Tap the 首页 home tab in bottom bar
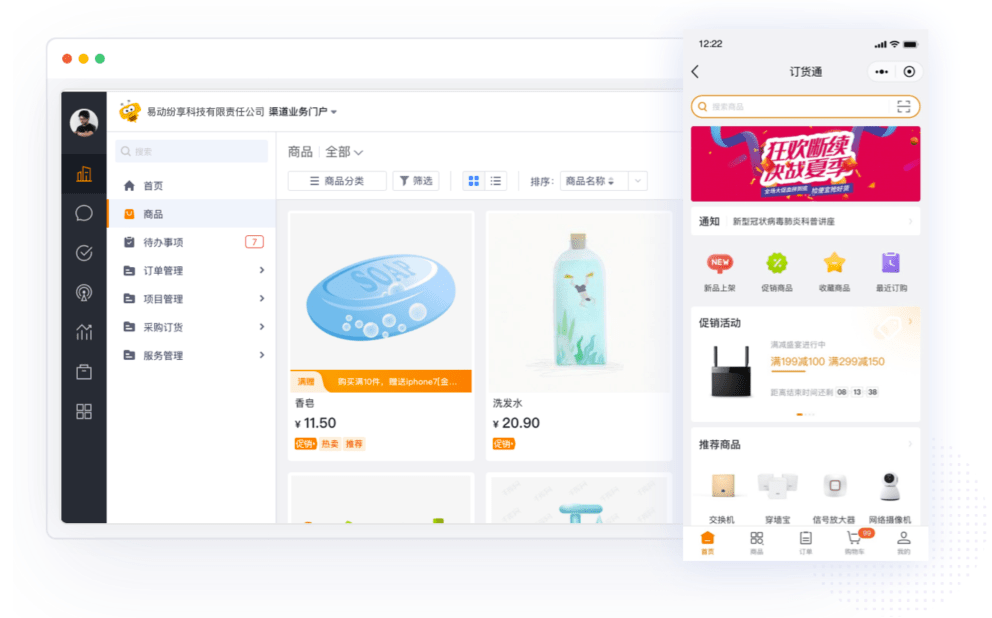This screenshot has height=618, width=992. pyautogui.click(x=707, y=543)
